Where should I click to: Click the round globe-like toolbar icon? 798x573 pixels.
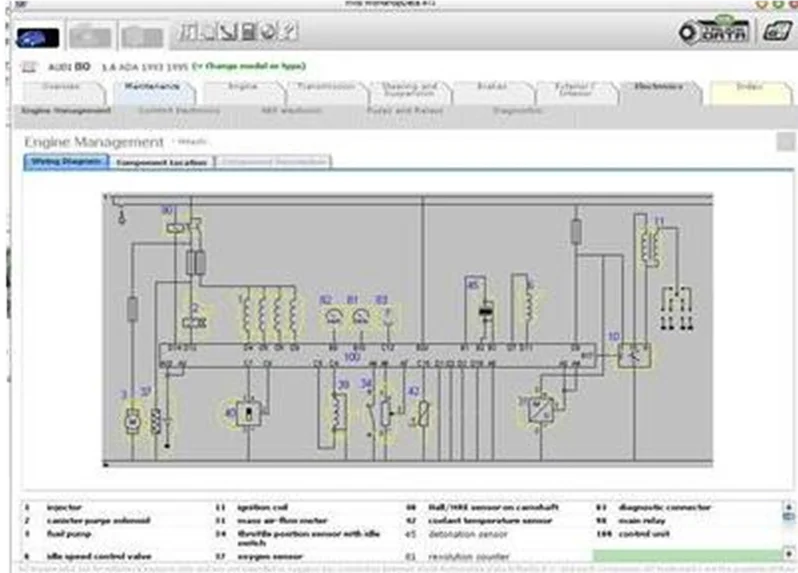[268, 32]
